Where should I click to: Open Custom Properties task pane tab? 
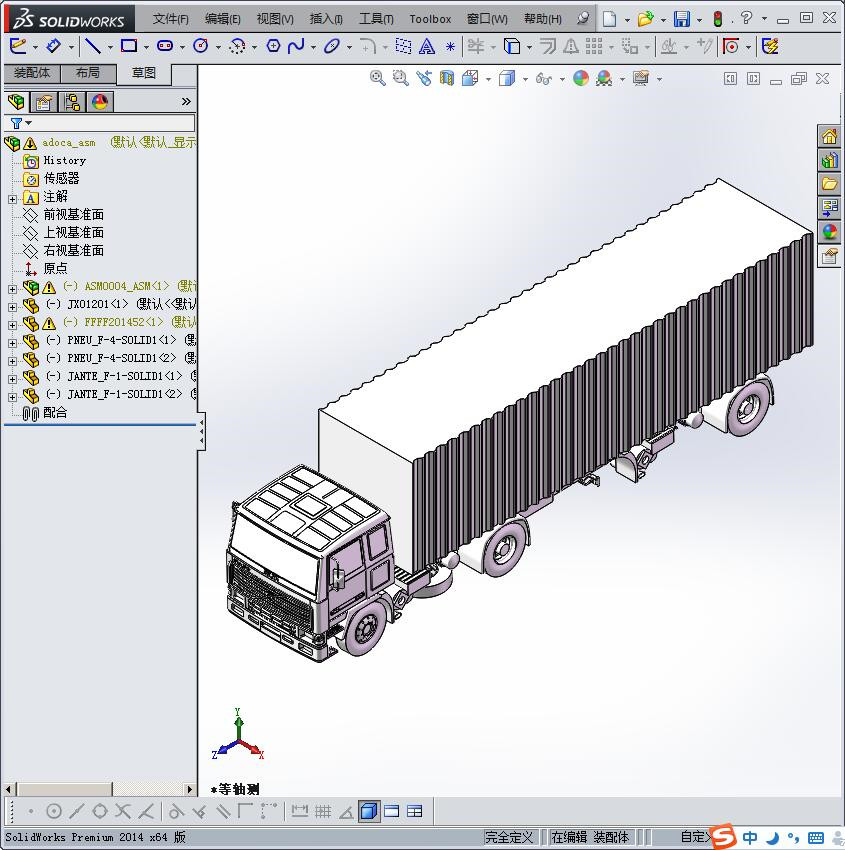click(x=829, y=256)
